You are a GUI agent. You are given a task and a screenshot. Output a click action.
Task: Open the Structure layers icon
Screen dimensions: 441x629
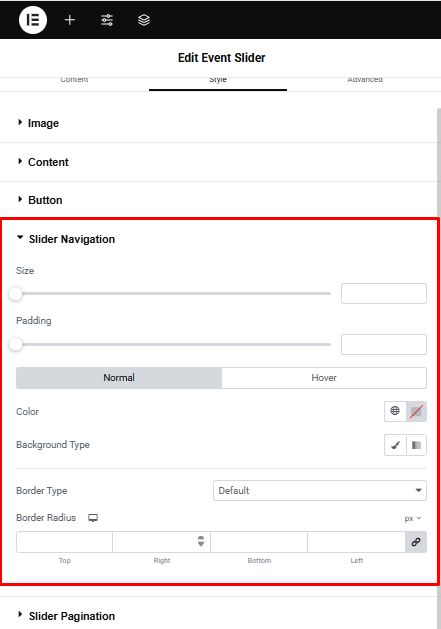tap(144, 20)
